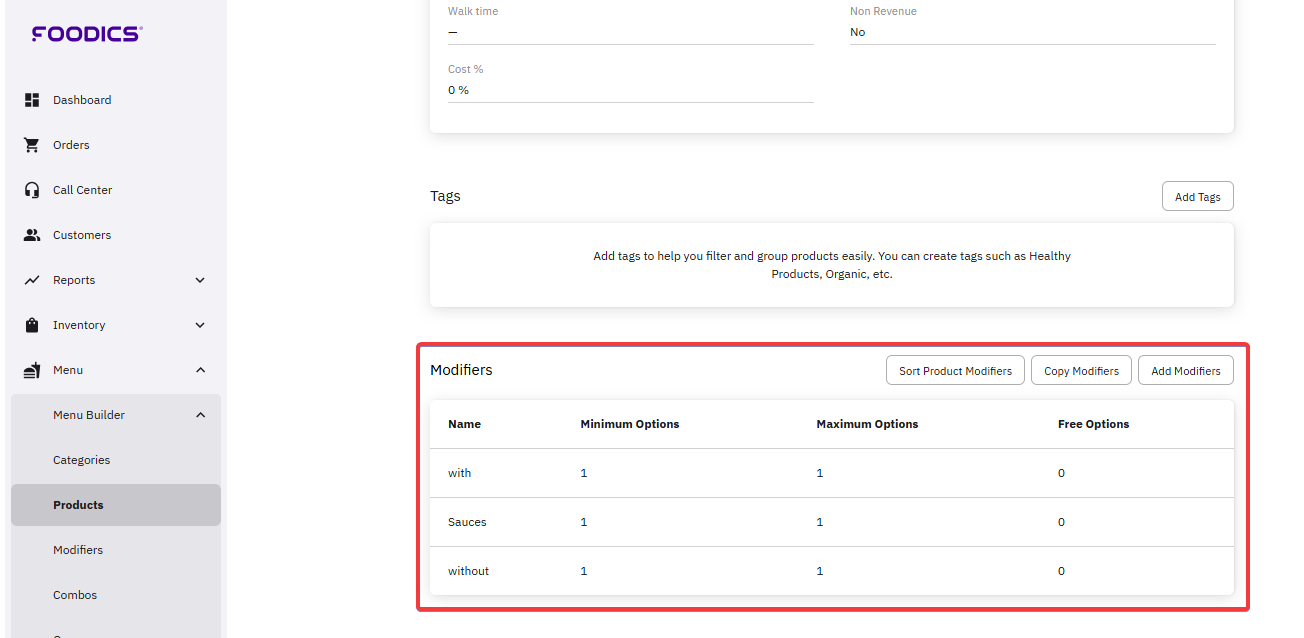Open Dashboard via its grid icon

click(32, 100)
